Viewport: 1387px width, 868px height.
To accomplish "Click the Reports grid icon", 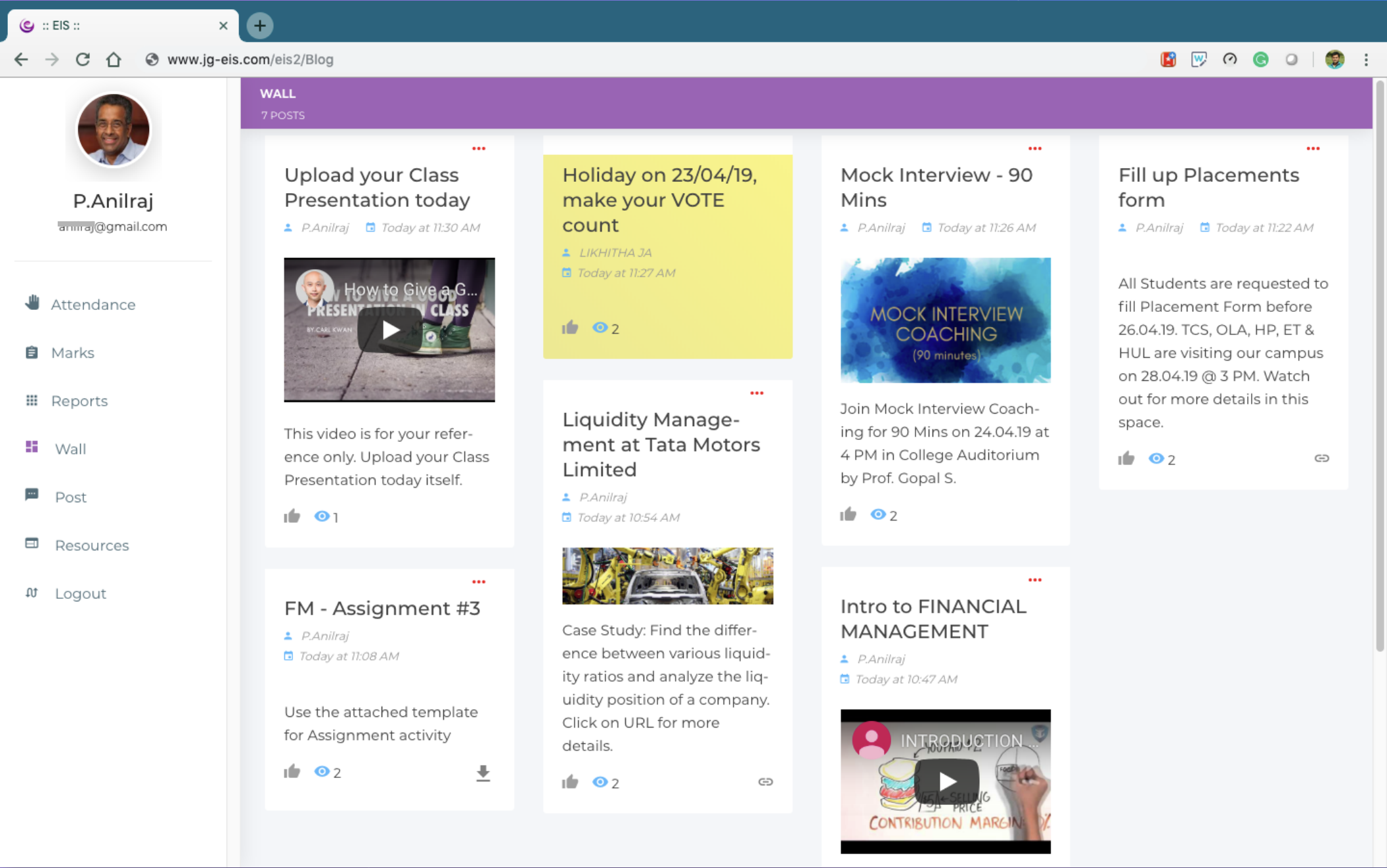I will point(32,400).
